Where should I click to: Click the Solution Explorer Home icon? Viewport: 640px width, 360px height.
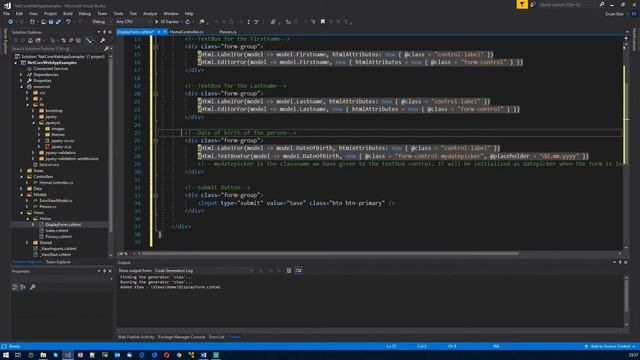tap(30, 40)
